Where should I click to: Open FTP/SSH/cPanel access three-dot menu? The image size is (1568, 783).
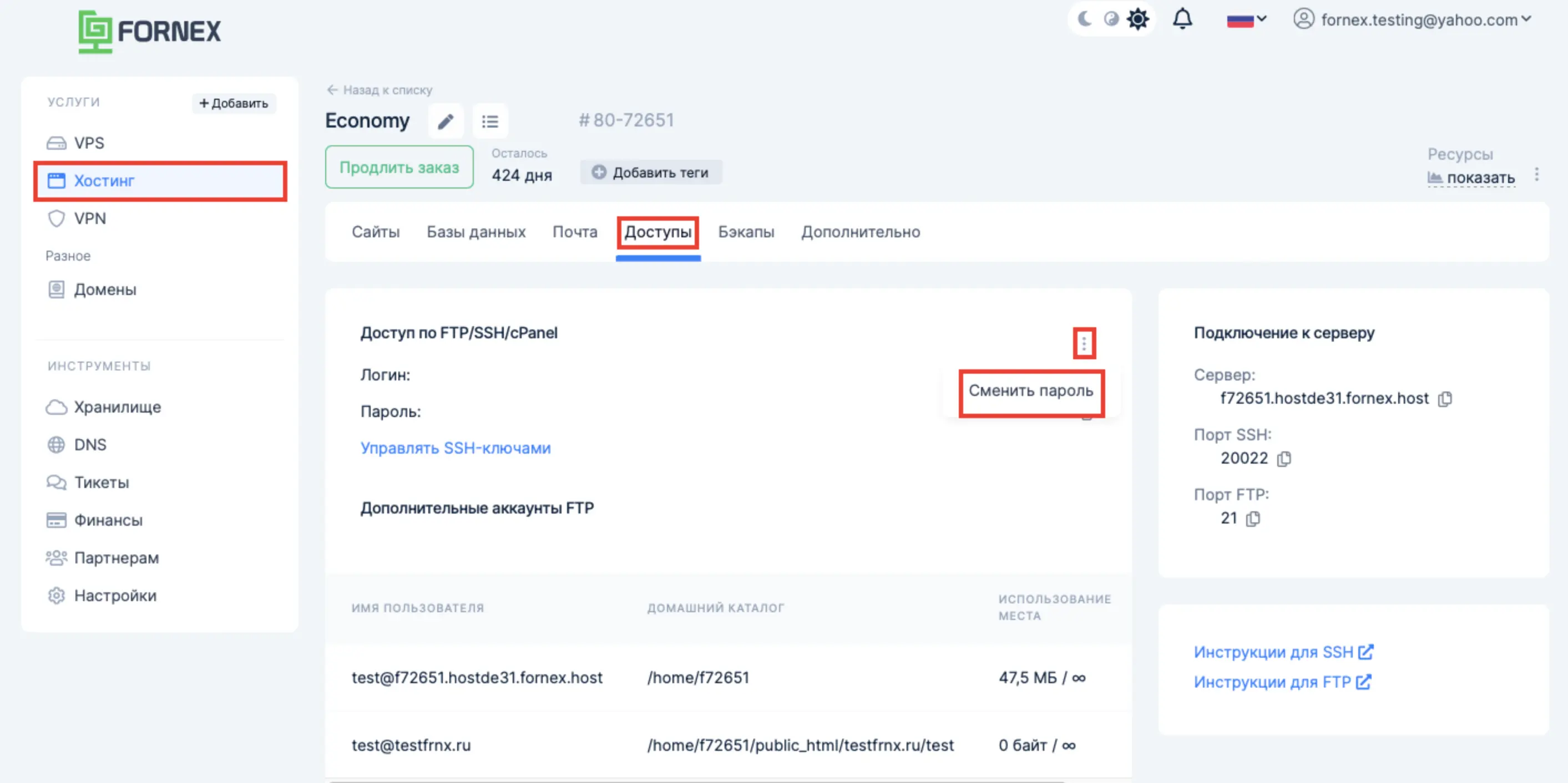pyautogui.click(x=1084, y=344)
